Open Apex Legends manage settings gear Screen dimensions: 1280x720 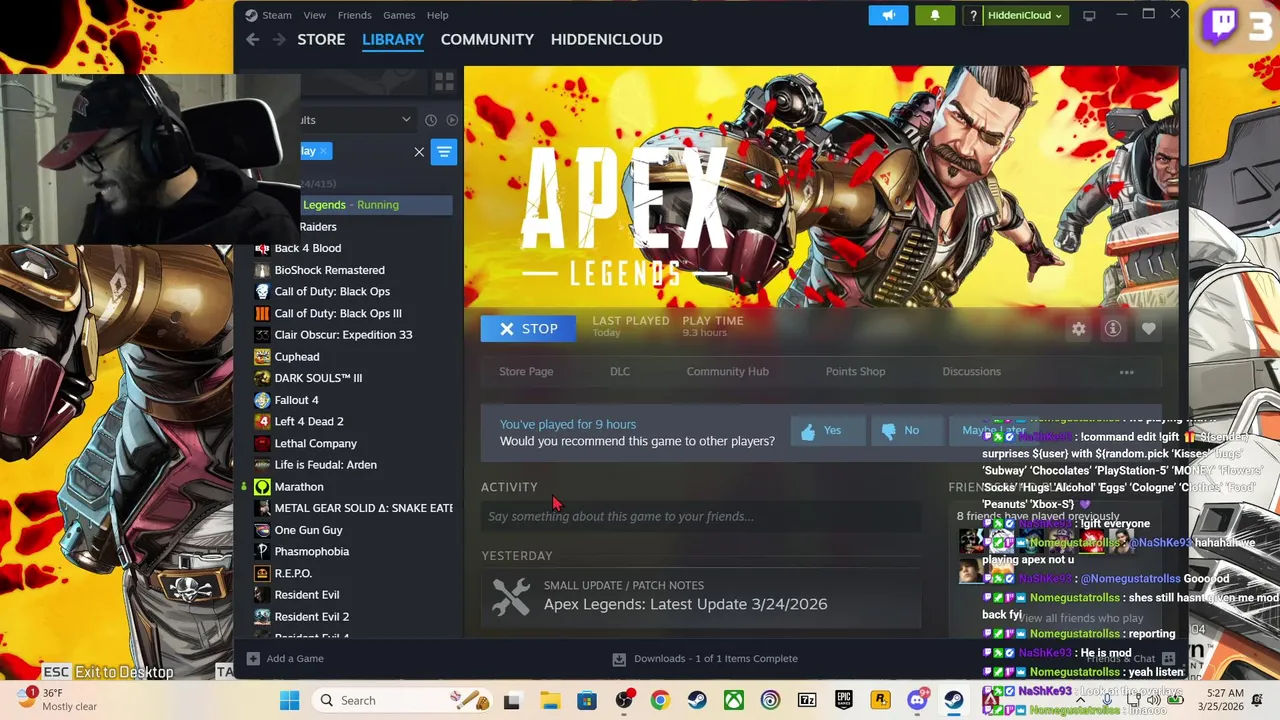pos(1078,329)
